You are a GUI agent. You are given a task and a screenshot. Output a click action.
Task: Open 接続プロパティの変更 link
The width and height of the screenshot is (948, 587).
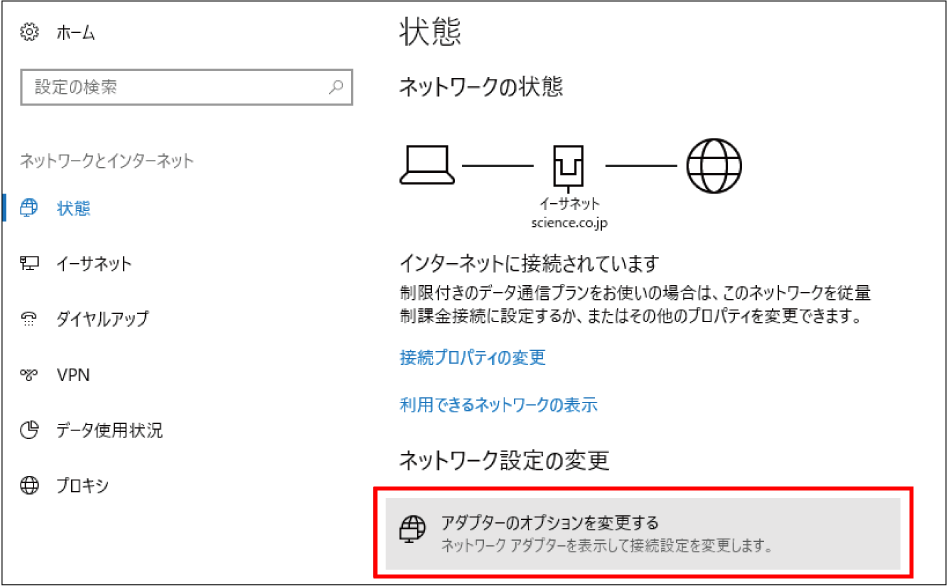[x=471, y=358]
